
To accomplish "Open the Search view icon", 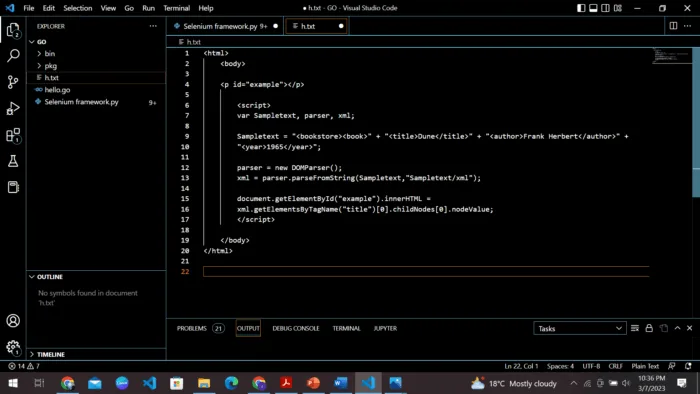I will [x=13, y=56].
